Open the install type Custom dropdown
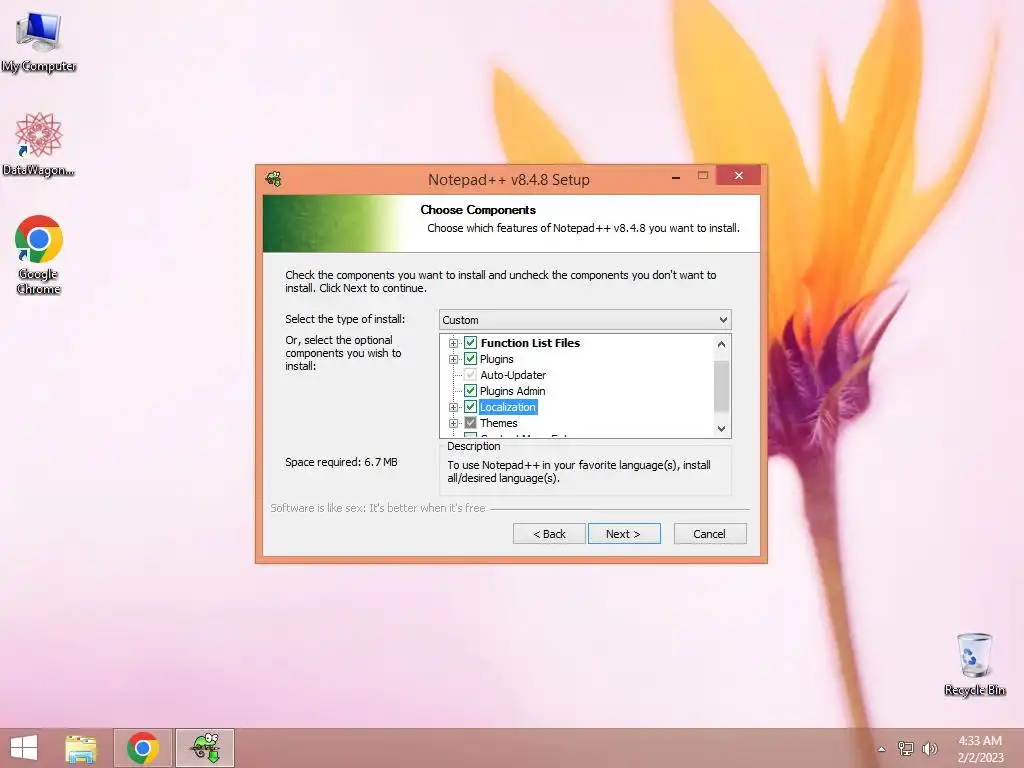 tap(585, 320)
